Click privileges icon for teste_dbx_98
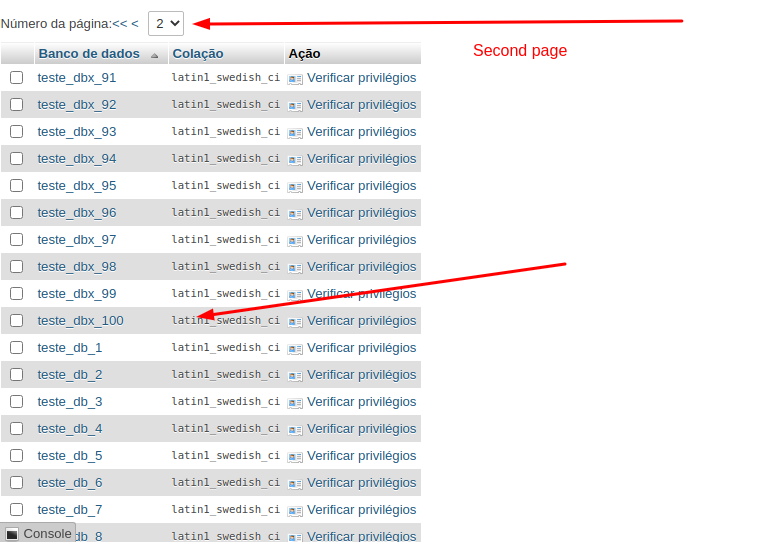Screen dimensions: 773x542 pos(295,268)
